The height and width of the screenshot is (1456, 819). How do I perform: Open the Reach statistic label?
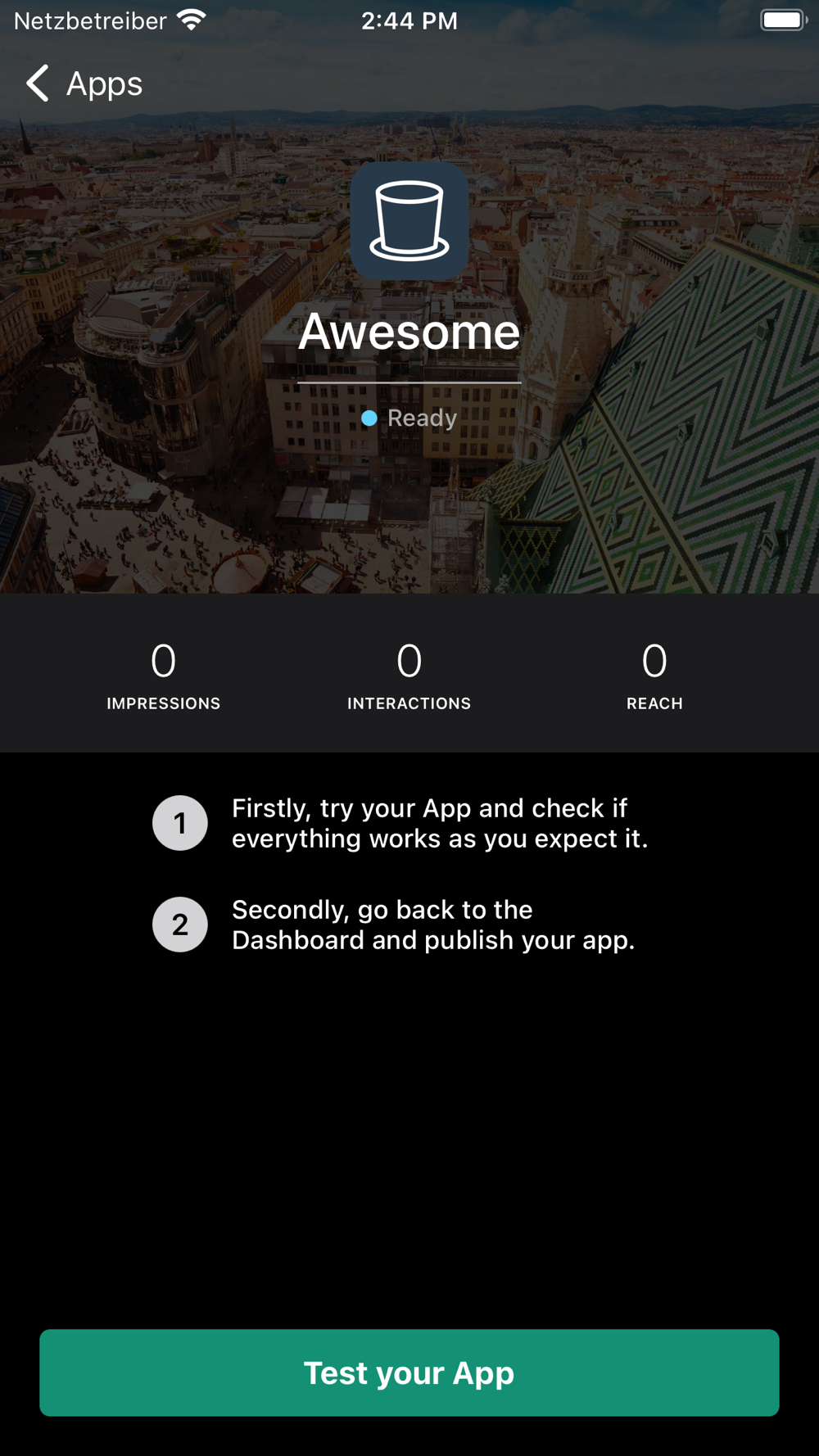tap(654, 703)
